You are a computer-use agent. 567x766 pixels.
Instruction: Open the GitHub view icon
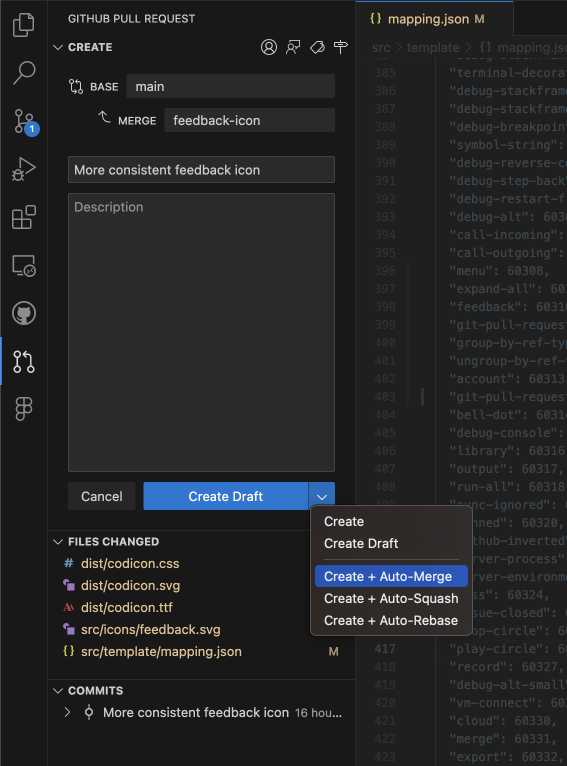click(23, 313)
